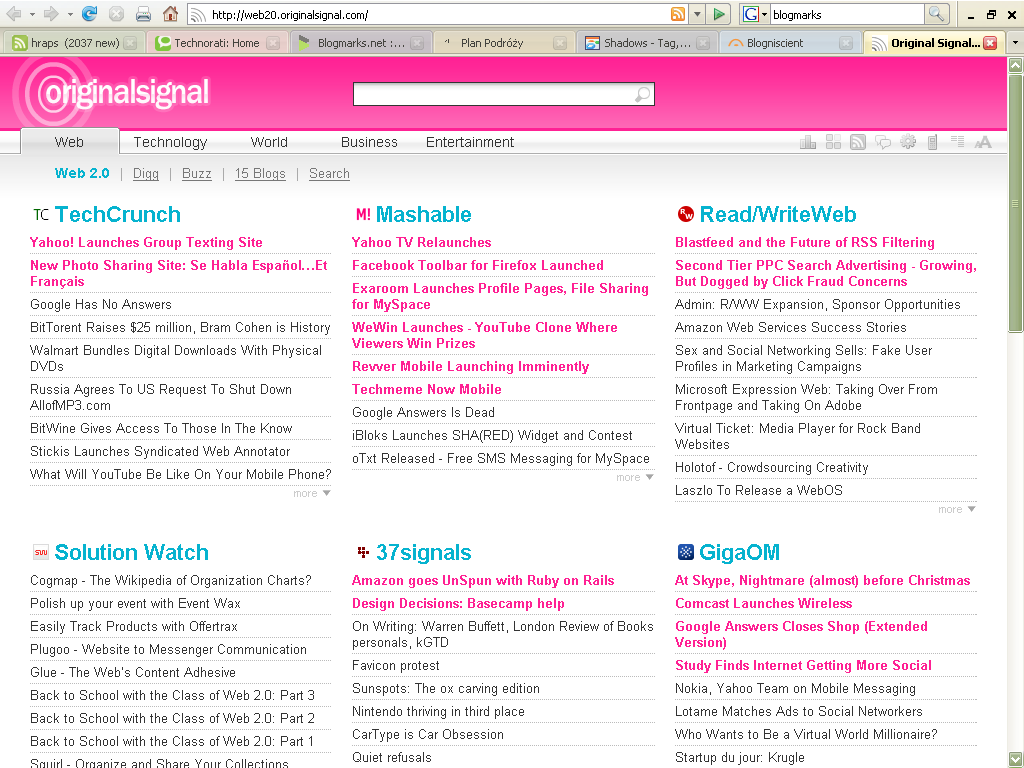
Task: Open the 15 Blogs link
Action: 260,174
